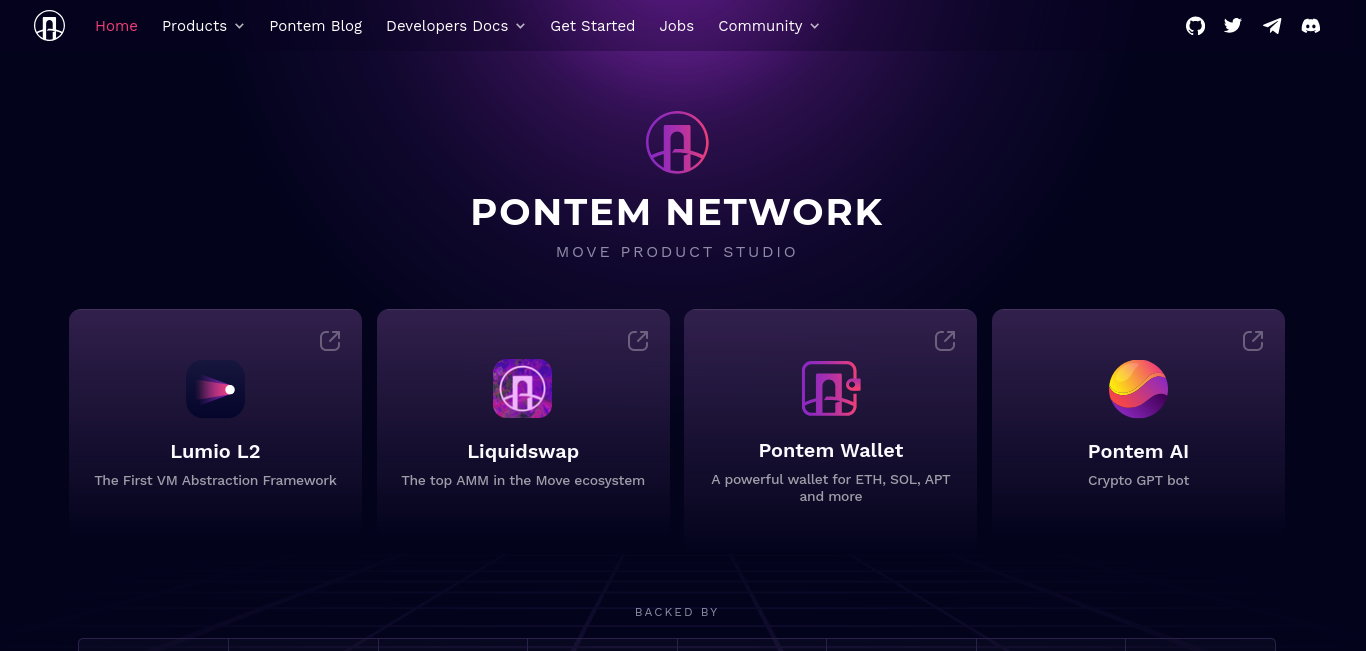Open the Telegram icon link
The image size is (1366, 651).
pyautogui.click(x=1272, y=26)
